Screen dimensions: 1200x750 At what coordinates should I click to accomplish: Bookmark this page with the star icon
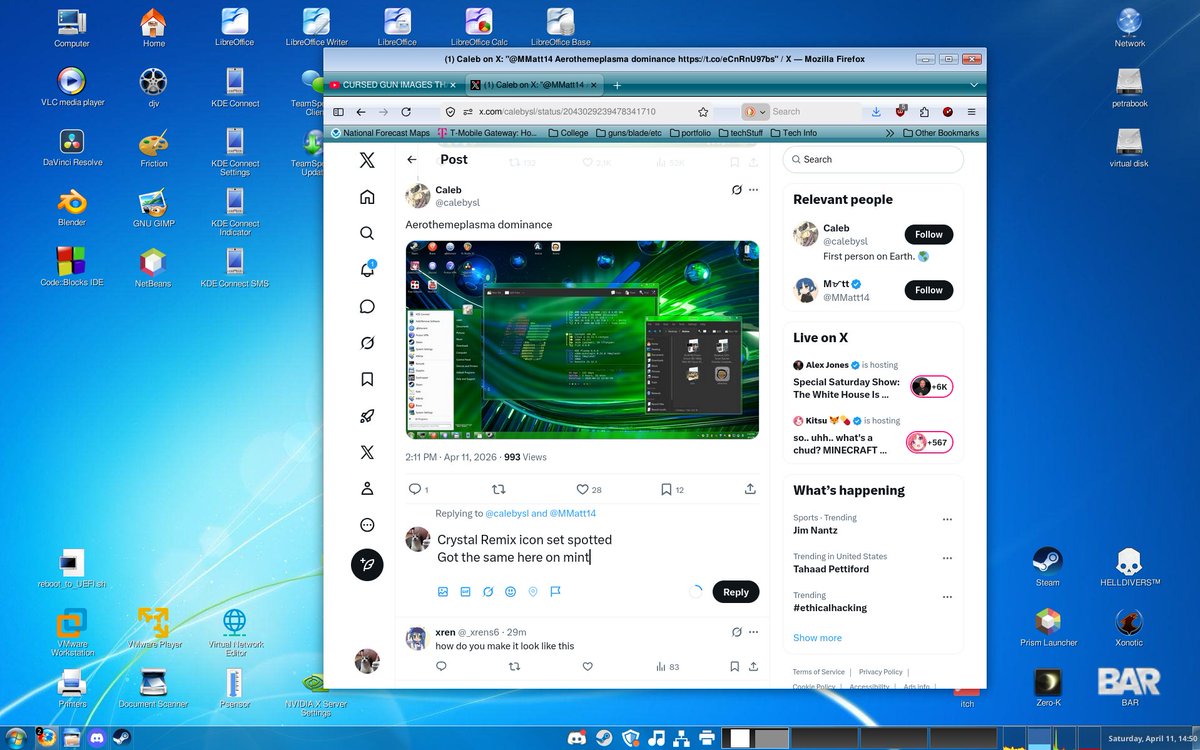[x=703, y=112]
